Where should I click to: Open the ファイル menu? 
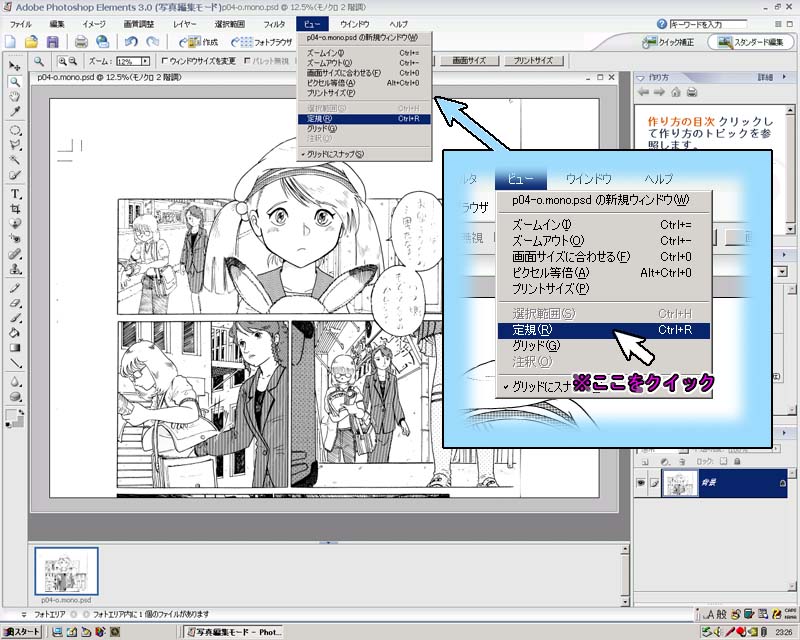(20, 24)
